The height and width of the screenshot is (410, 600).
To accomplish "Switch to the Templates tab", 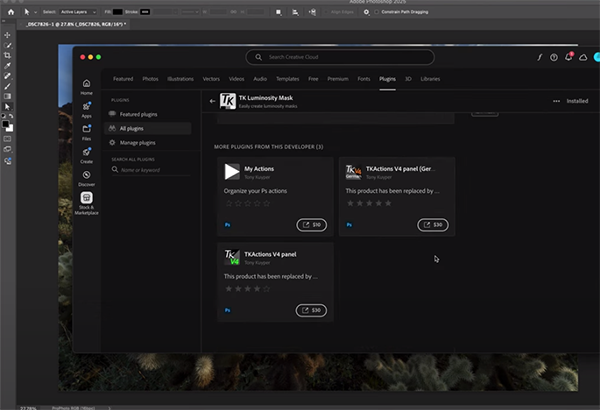I will (x=288, y=79).
